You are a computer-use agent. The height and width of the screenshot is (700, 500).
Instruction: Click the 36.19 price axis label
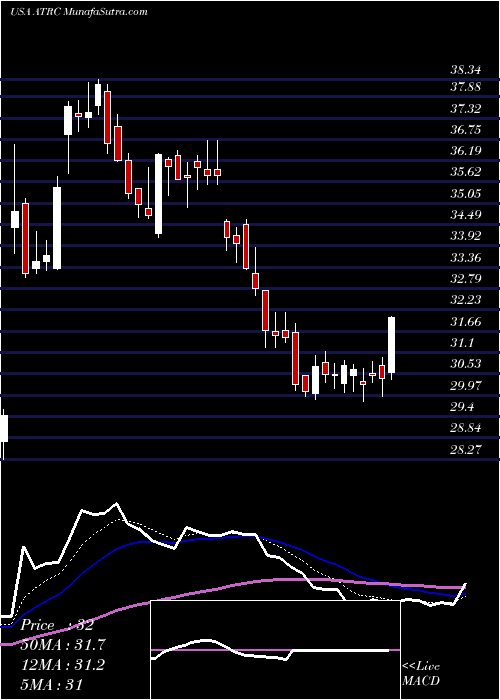pos(466,150)
